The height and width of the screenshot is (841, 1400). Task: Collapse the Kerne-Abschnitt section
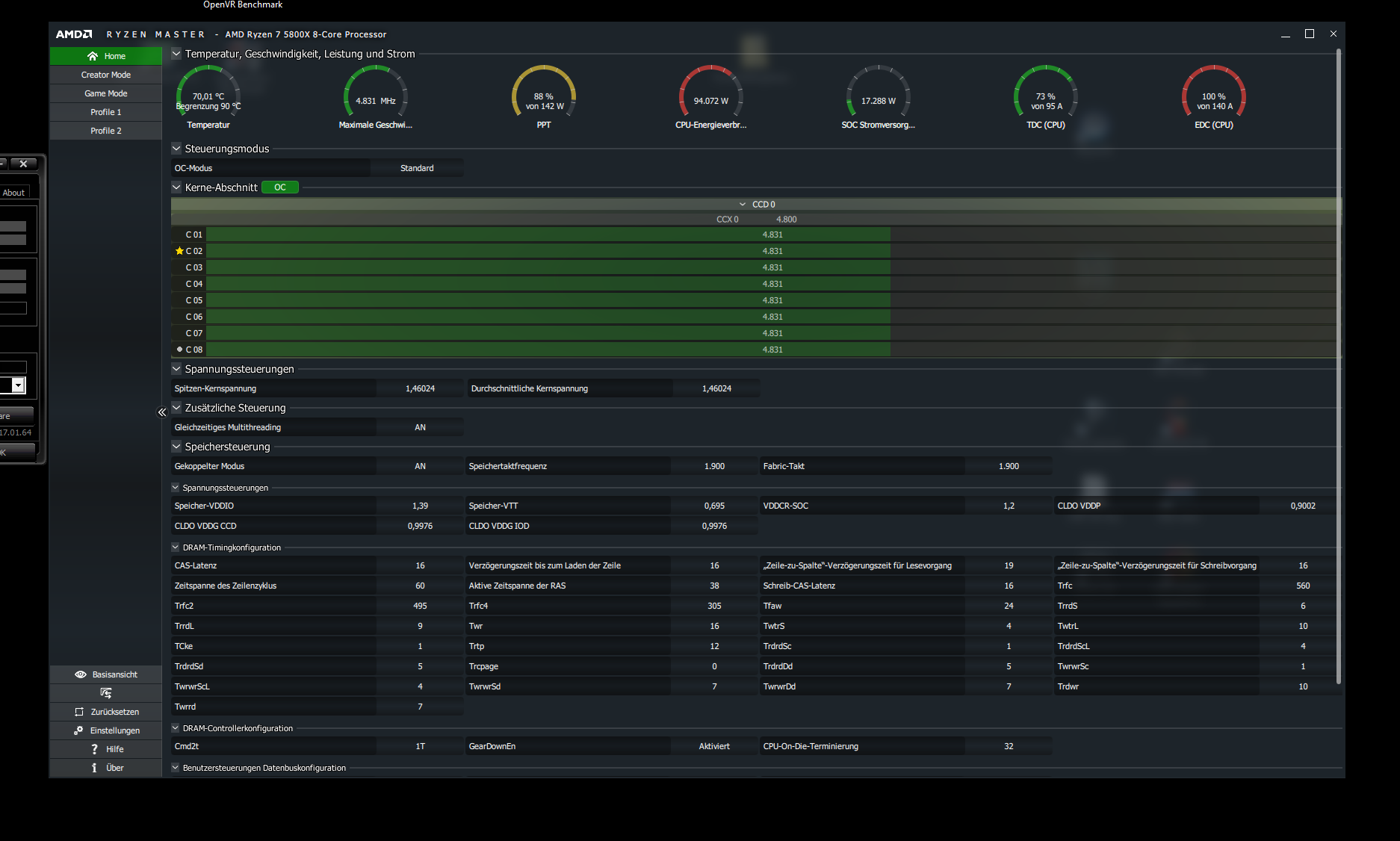176,187
